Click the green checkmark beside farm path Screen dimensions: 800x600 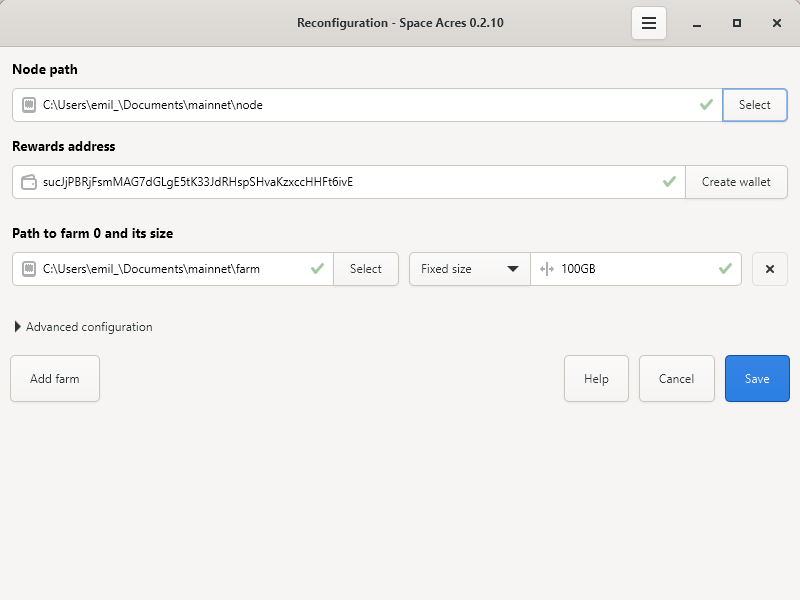click(x=317, y=269)
